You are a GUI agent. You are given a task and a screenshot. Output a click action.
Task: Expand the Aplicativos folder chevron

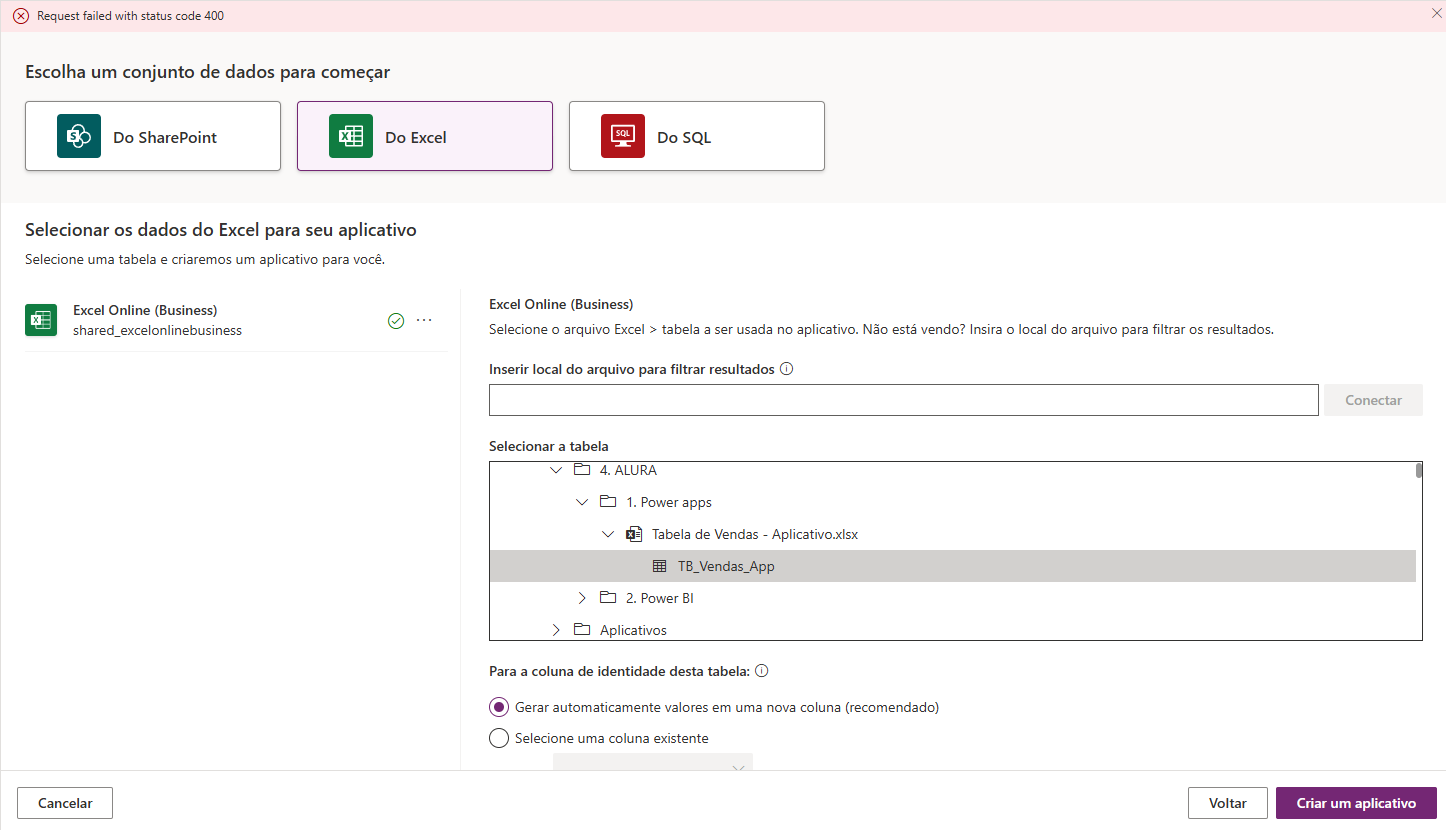tap(556, 630)
